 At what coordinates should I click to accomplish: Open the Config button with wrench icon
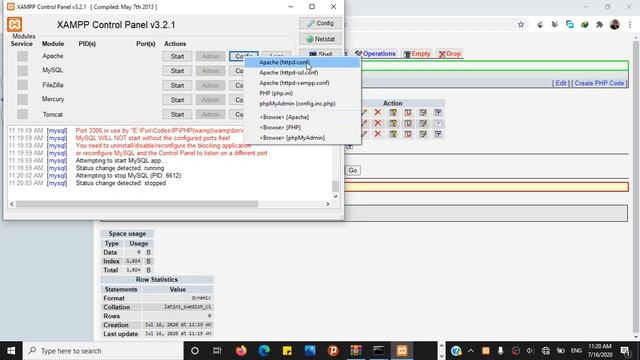[x=320, y=23]
